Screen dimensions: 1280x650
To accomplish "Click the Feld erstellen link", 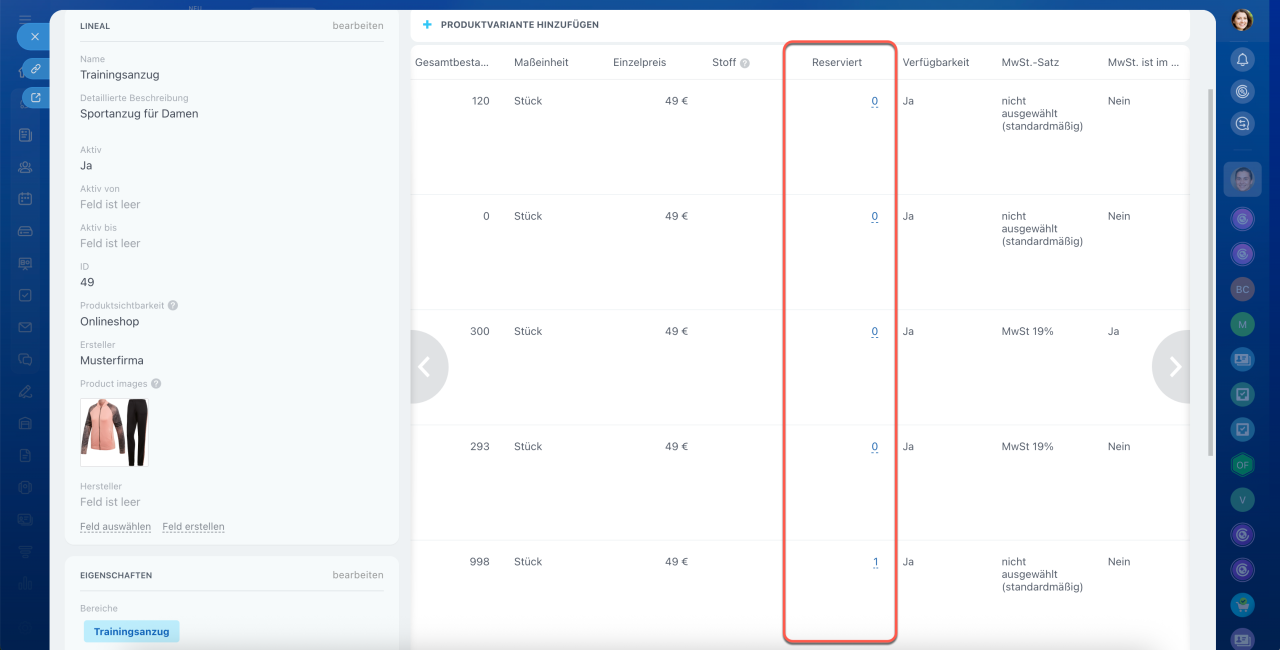I will click(x=193, y=526).
